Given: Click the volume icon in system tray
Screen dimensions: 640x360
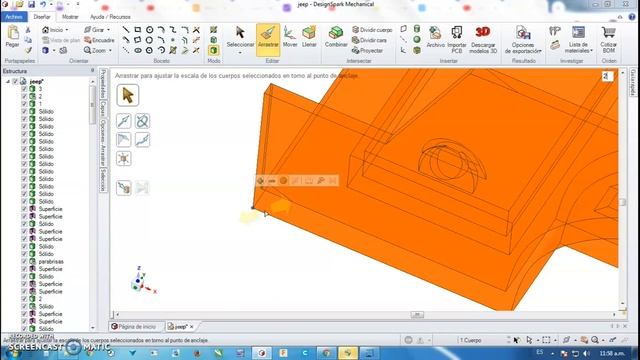Looking at the screenshot, I should point(587,353).
